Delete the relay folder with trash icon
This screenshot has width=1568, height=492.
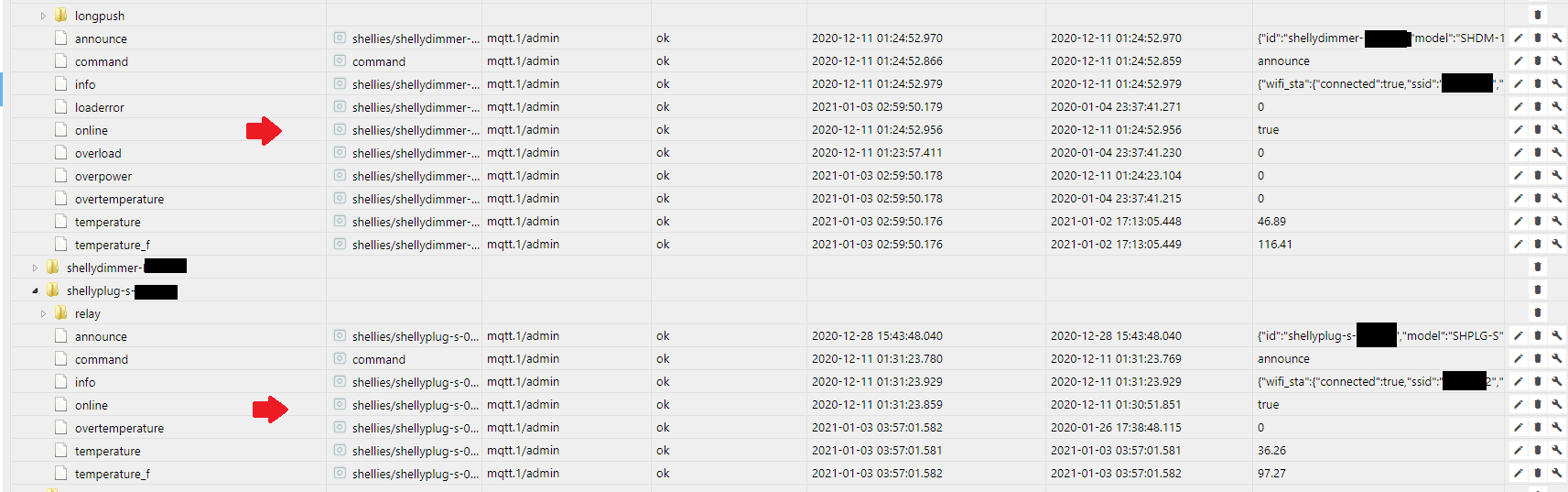pos(1537,312)
